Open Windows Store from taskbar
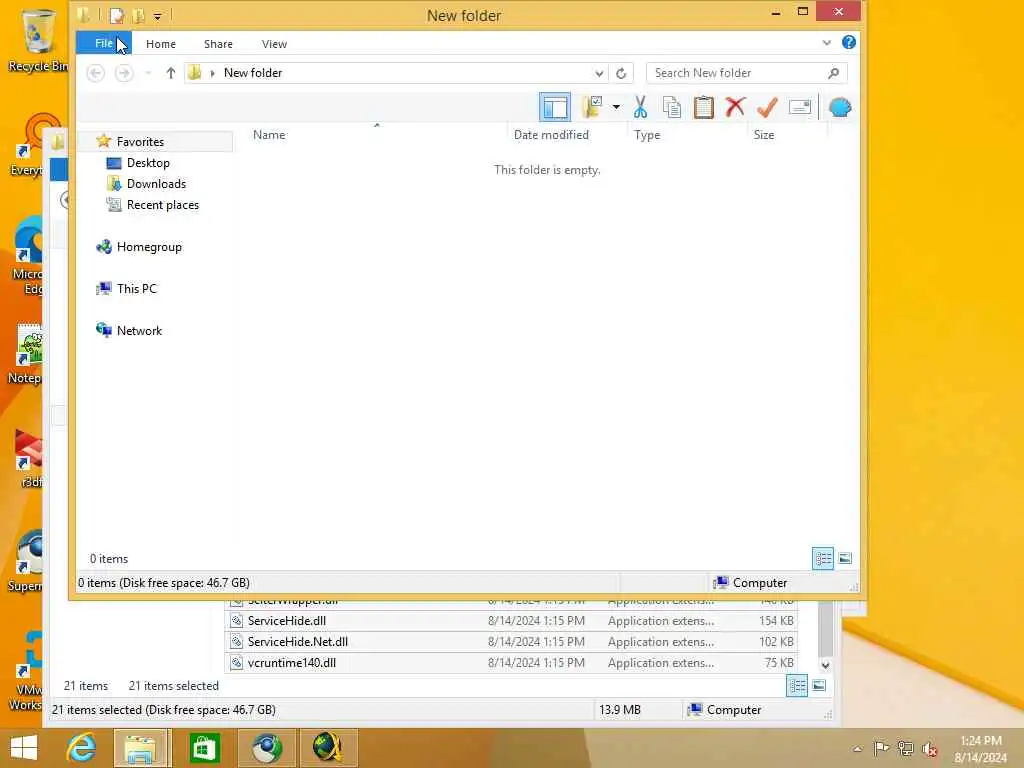Viewport: 1024px width, 768px height. point(204,748)
